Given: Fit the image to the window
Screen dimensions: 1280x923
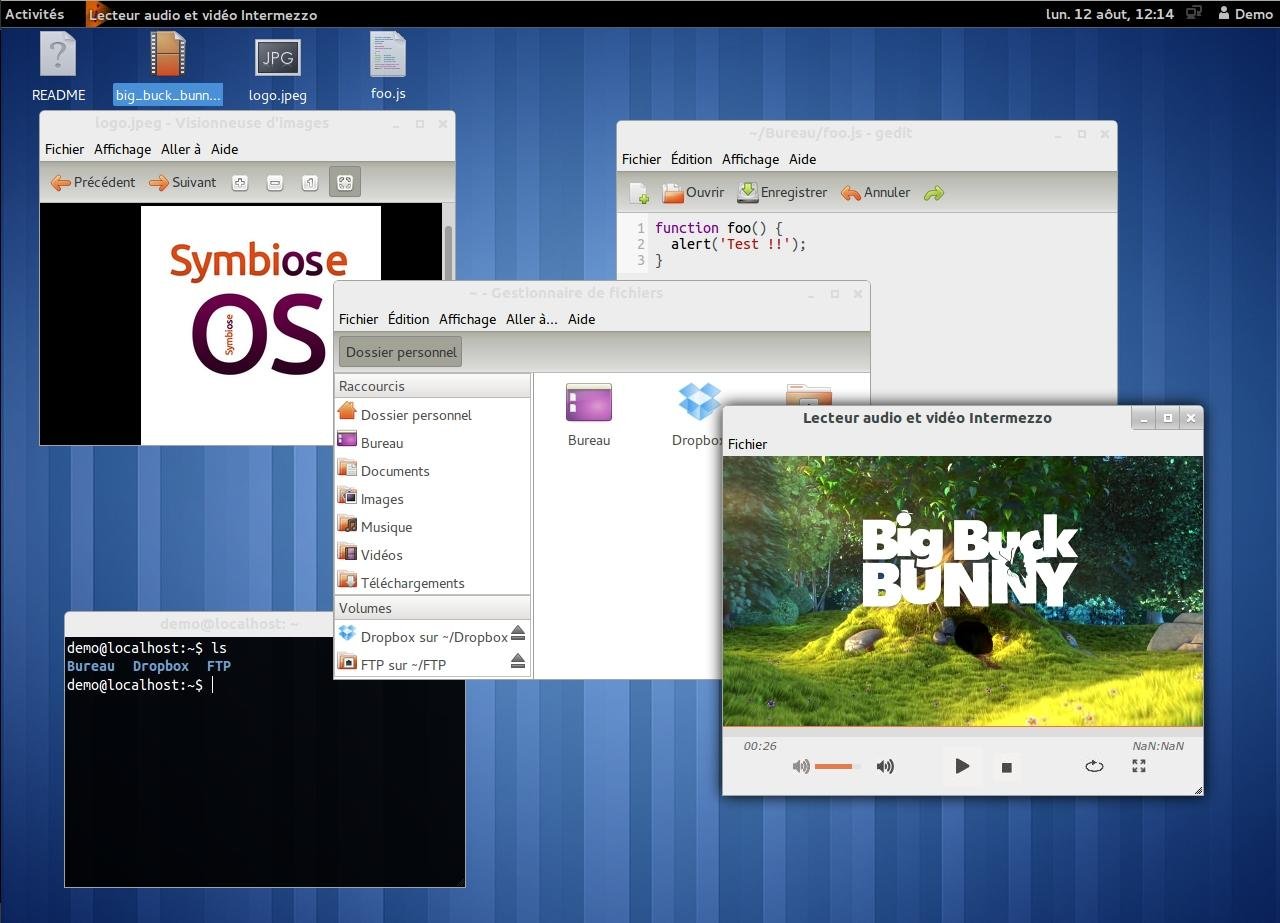Looking at the screenshot, I should coord(344,182).
